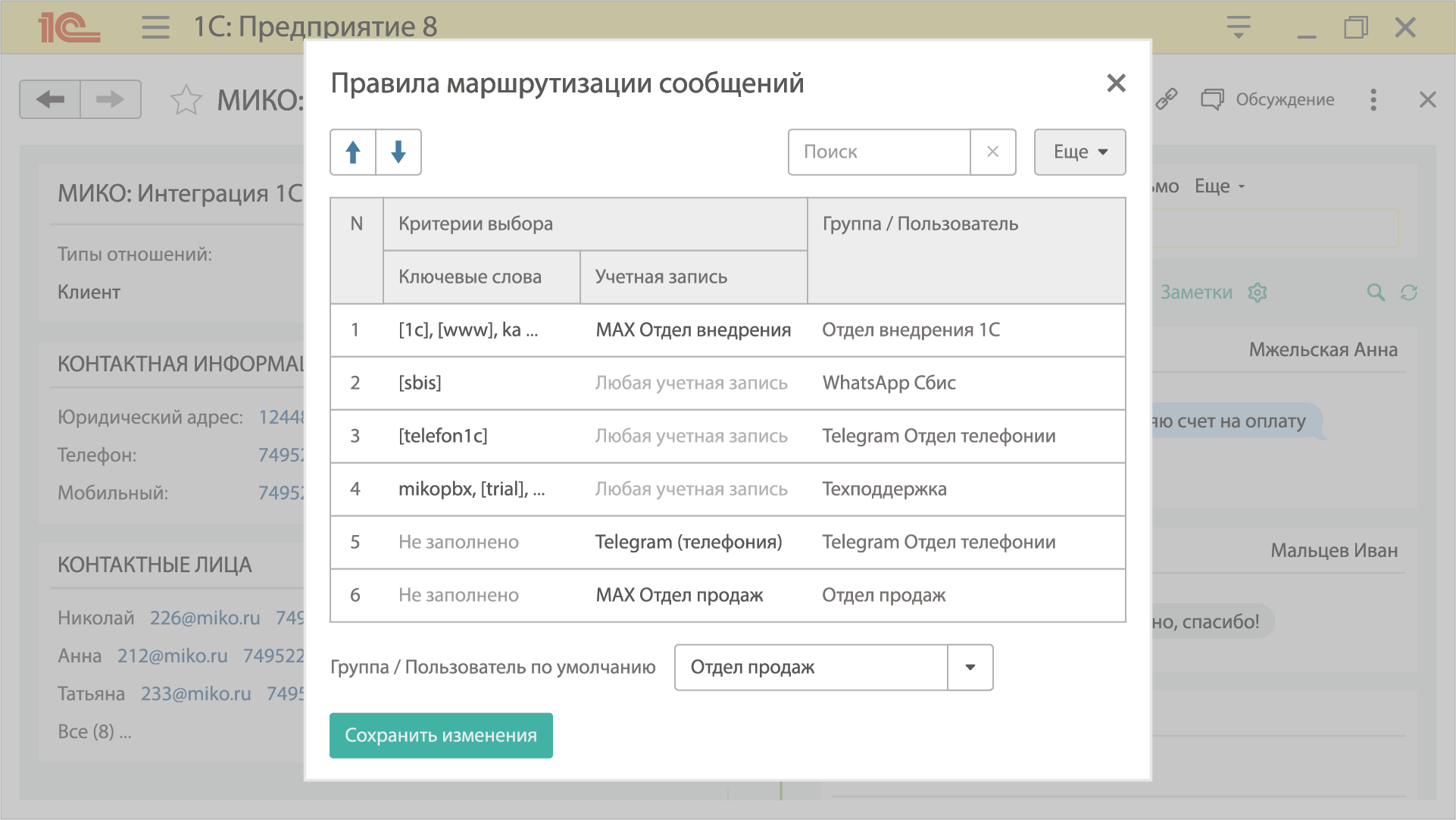Click into the Поиск search field
Screen dimensions: 1456x820
[x=879, y=152]
